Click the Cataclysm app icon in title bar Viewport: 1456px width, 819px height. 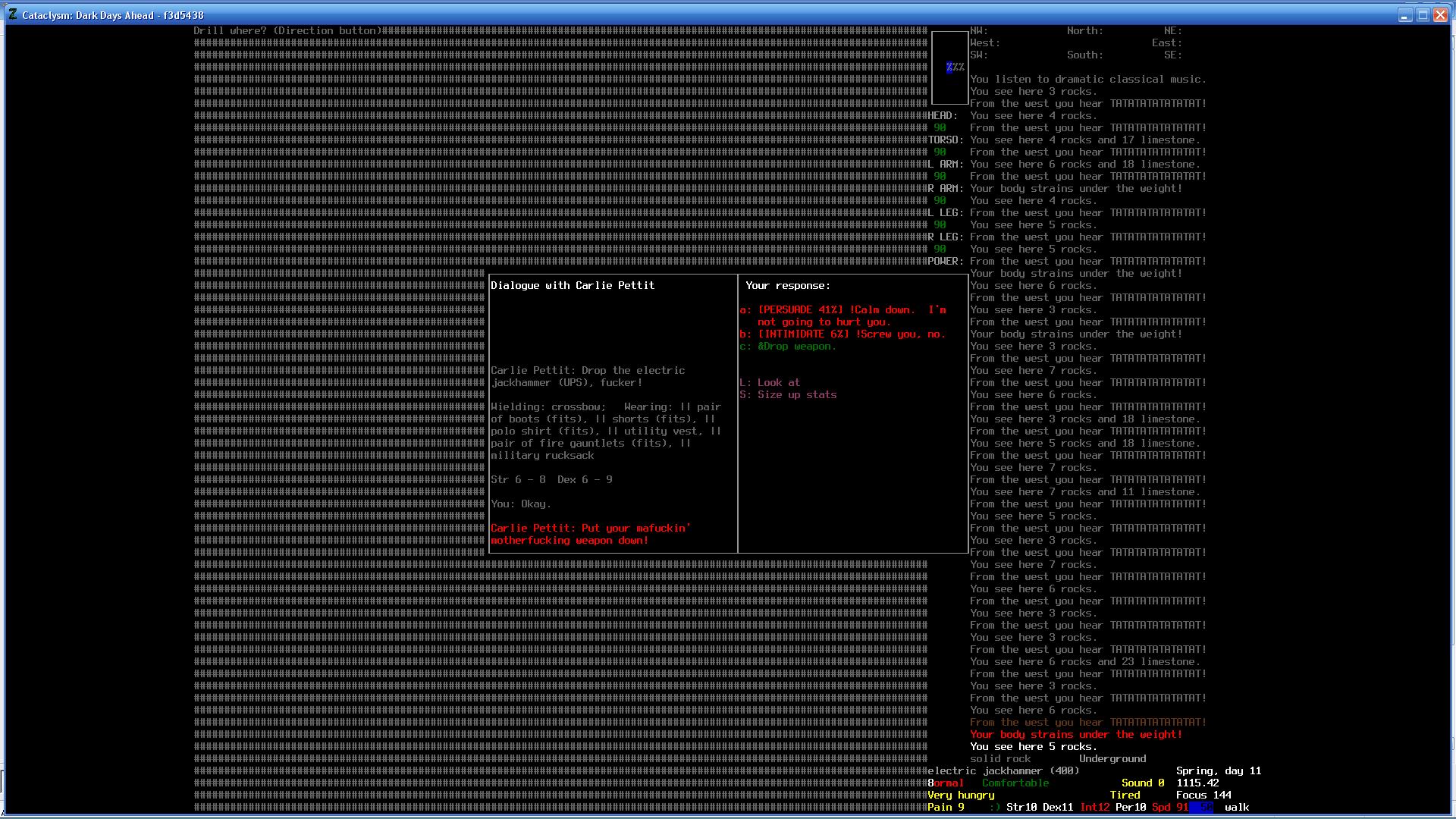tap(13, 14)
